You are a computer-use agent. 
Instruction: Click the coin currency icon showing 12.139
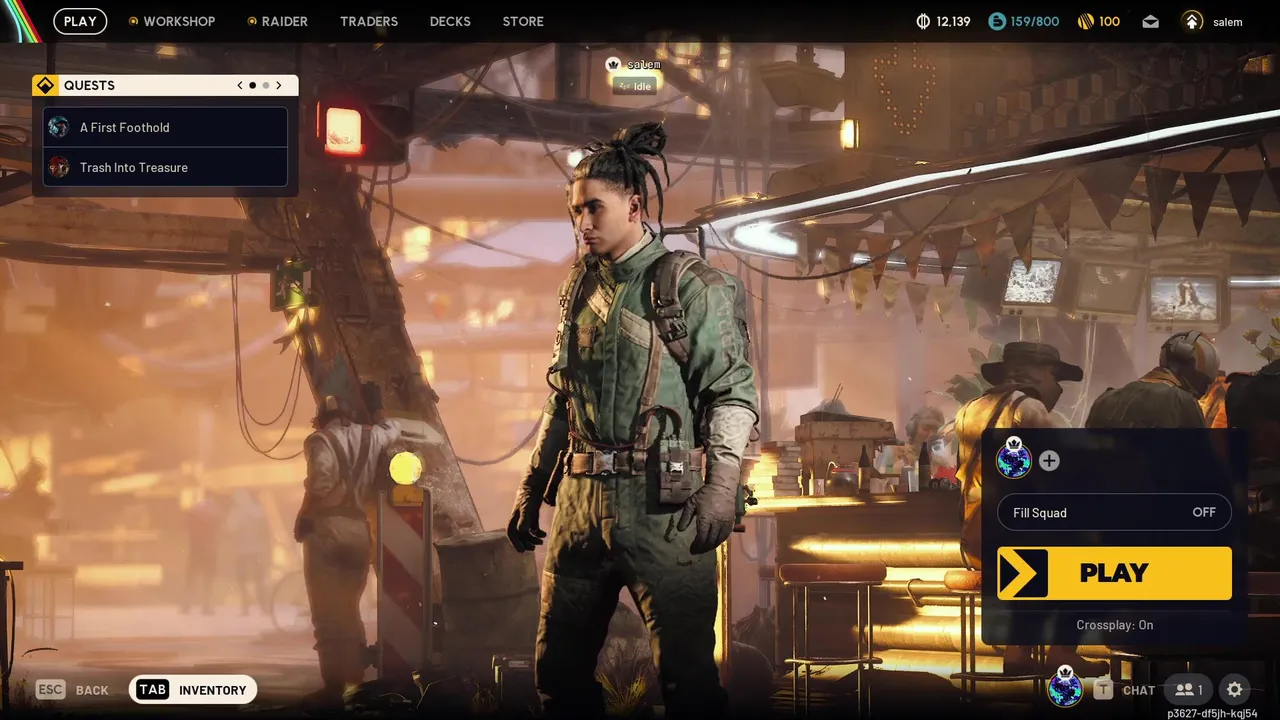pyautogui.click(x=923, y=21)
